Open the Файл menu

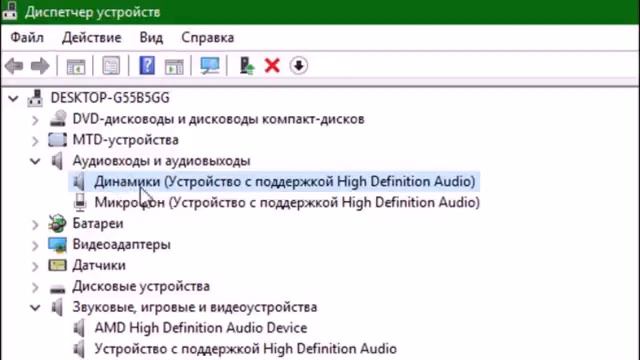point(27,38)
